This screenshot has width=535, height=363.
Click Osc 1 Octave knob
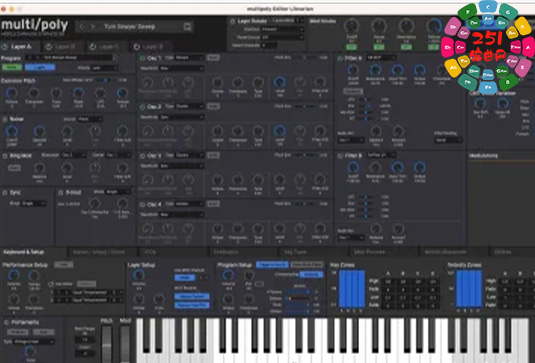217,82
